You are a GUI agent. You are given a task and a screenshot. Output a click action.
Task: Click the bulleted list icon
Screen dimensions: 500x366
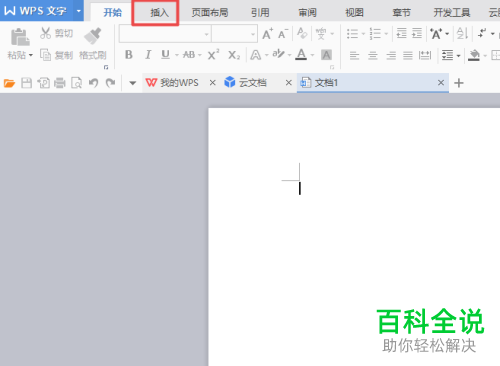352,34
